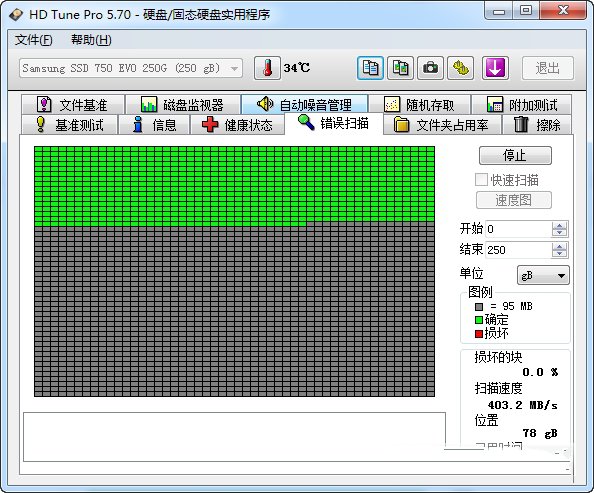
Task: Select the 磁盘监视器 disk monitor tab
Action: (183, 105)
